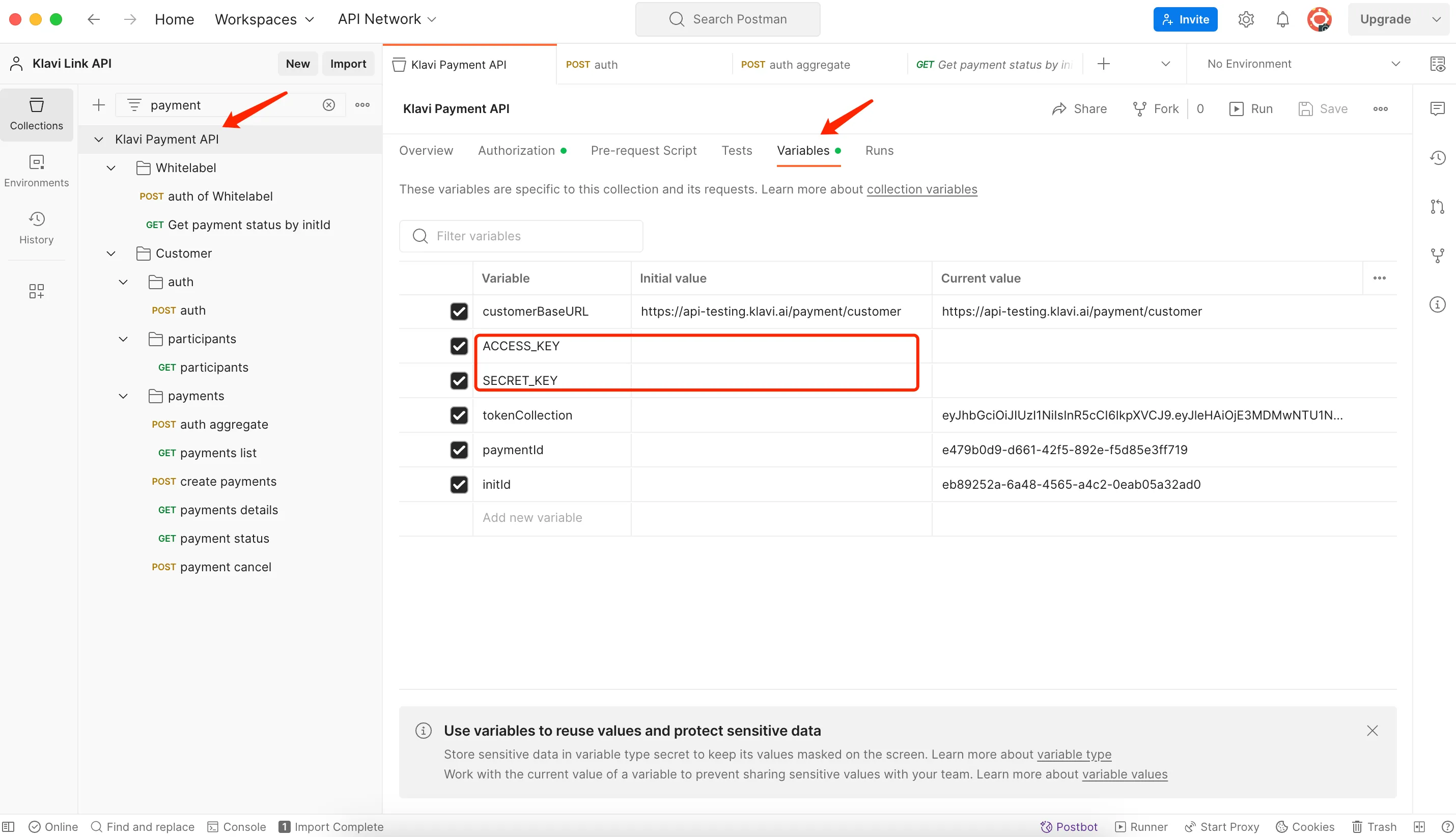Click the New button
The height and width of the screenshot is (837, 1456).
pos(297,64)
